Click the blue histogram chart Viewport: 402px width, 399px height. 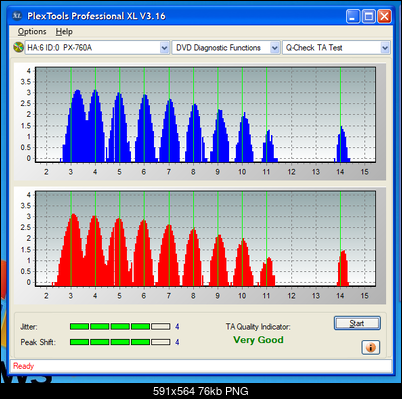click(205, 115)
